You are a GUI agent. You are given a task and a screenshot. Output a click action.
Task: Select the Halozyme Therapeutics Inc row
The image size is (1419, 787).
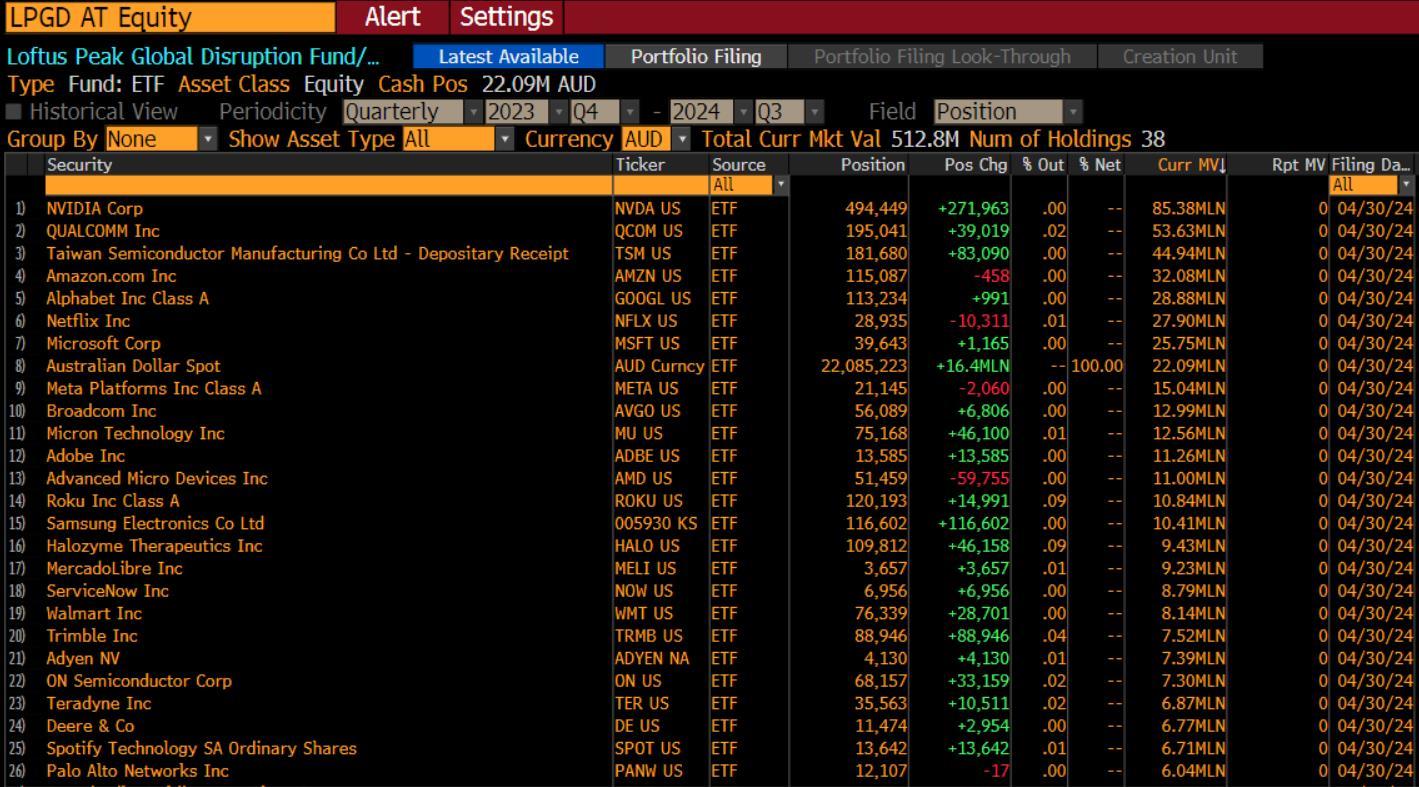[x=709, y=546]
